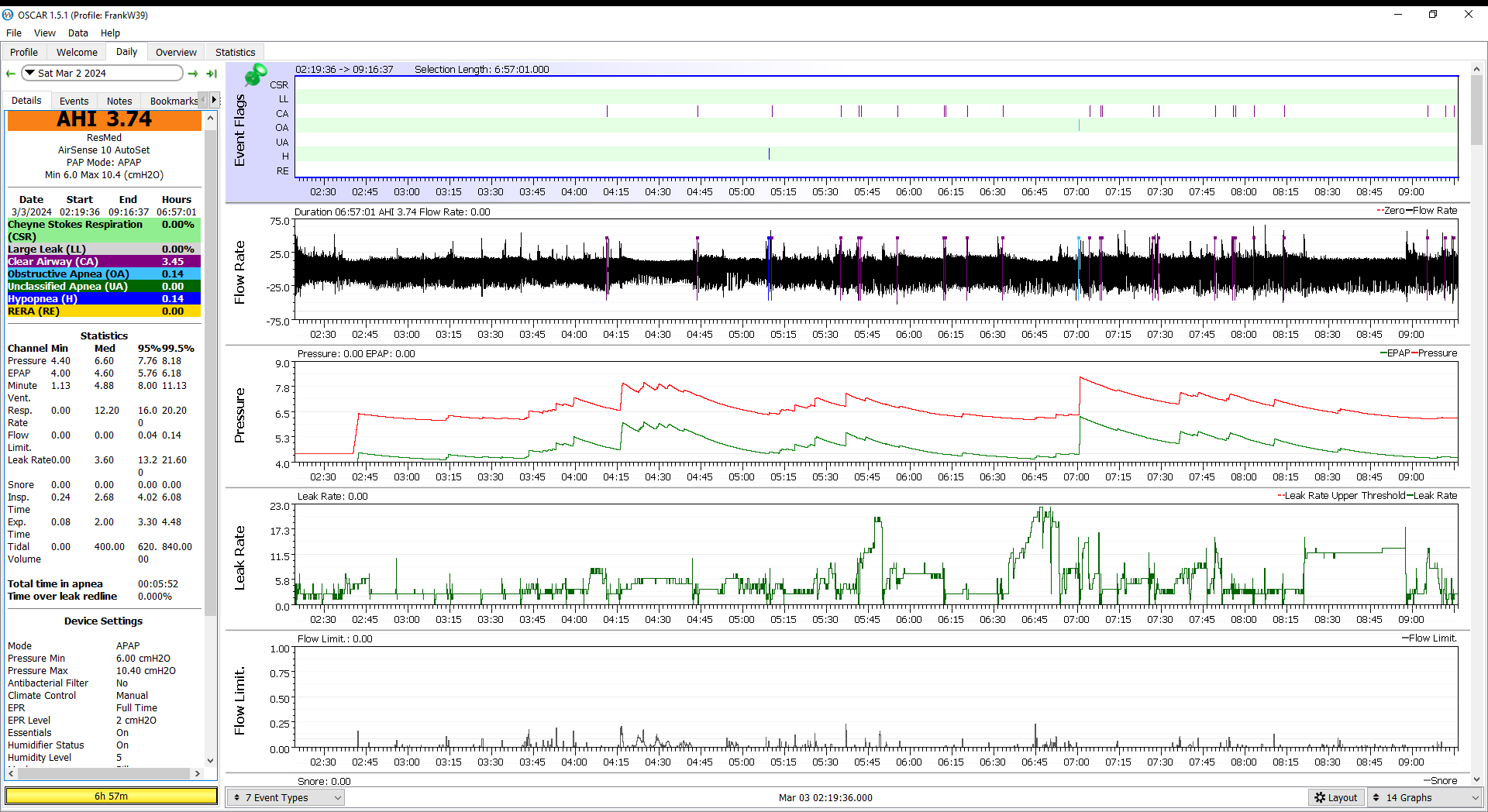Open the 7 Event Types dropdown

point(285,797)
